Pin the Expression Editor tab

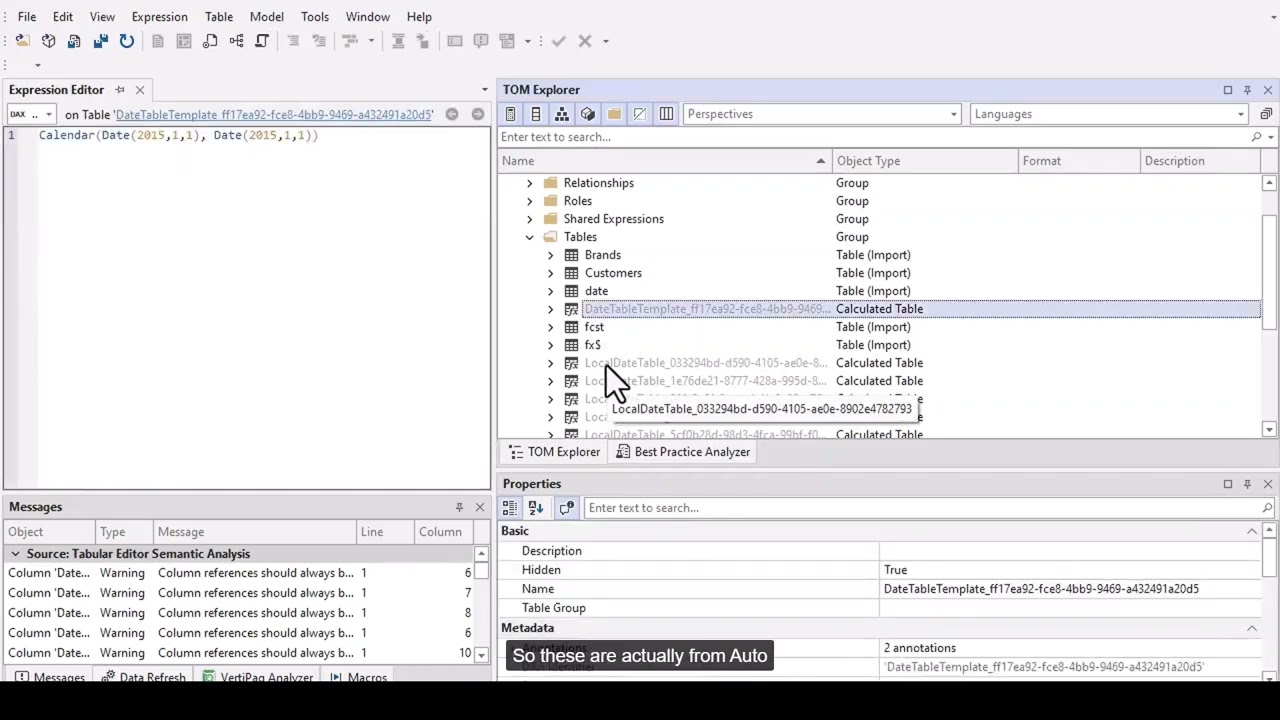pyautogui.click(x=120, y=90)
